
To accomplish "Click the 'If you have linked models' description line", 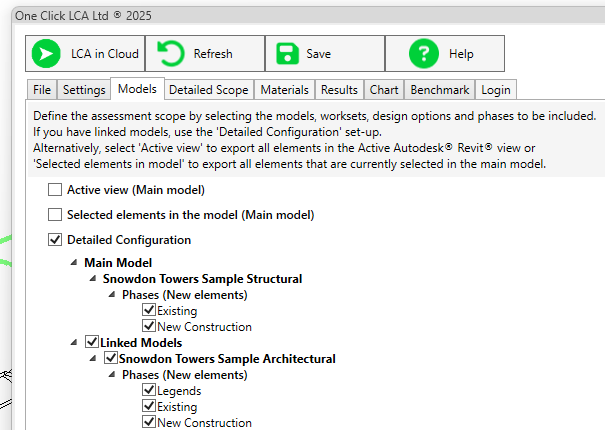I will click(x=207, y=132).
